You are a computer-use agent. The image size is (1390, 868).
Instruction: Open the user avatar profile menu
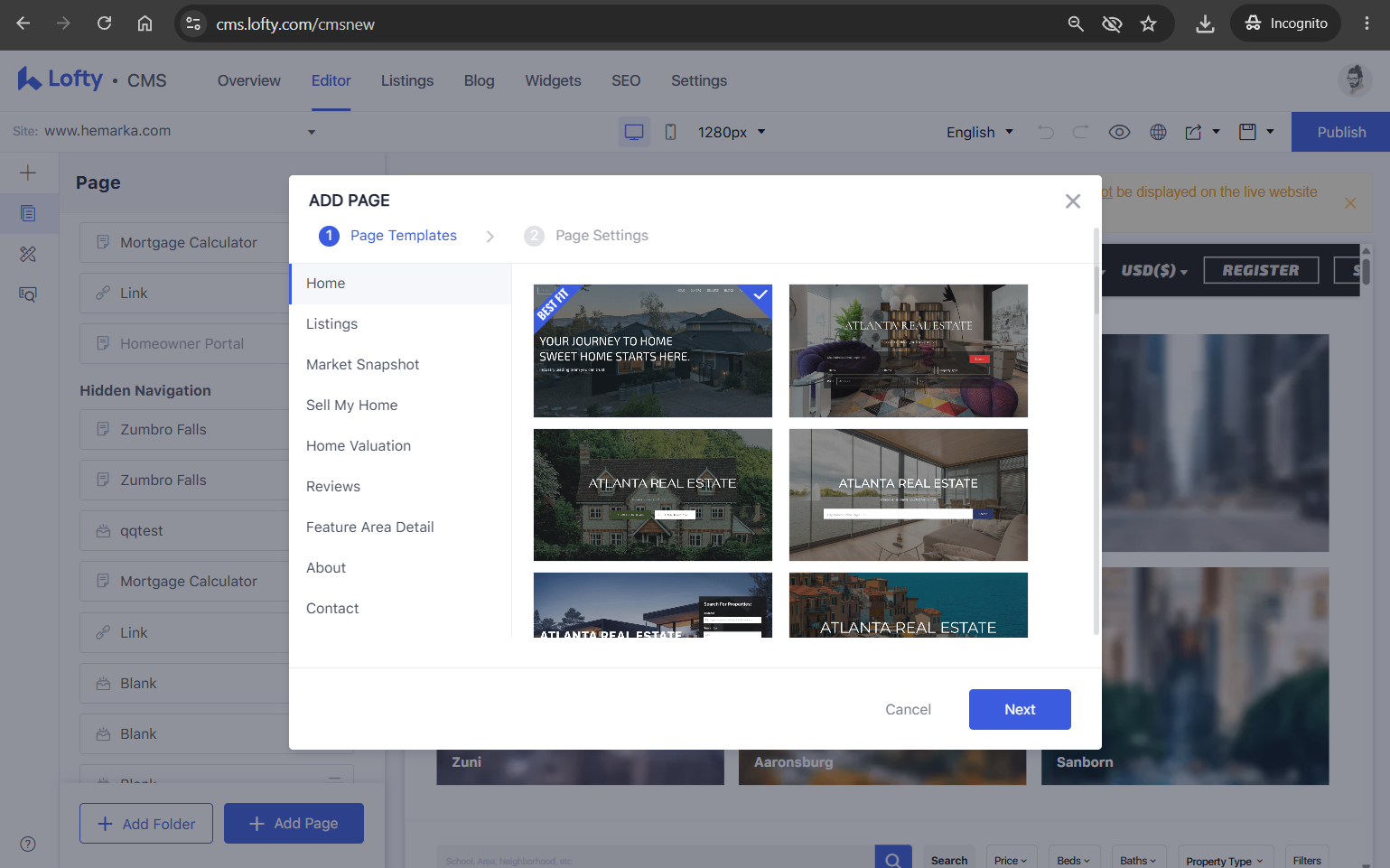(1355, 80)
